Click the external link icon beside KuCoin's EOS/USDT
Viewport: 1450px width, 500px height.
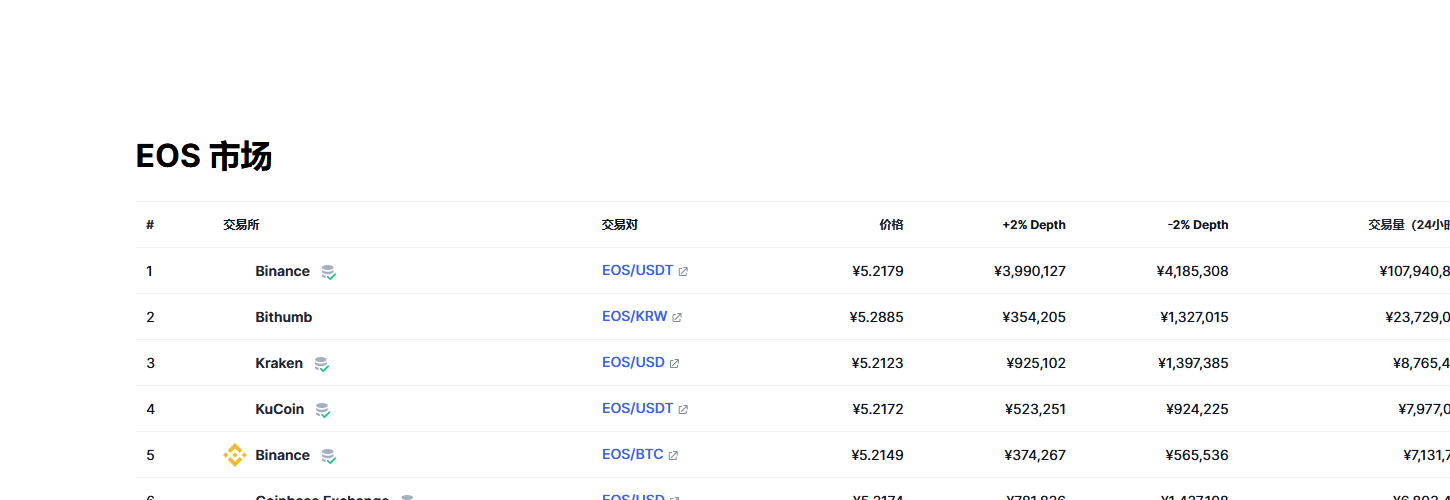pyautogui.click(x=683, y=410)
